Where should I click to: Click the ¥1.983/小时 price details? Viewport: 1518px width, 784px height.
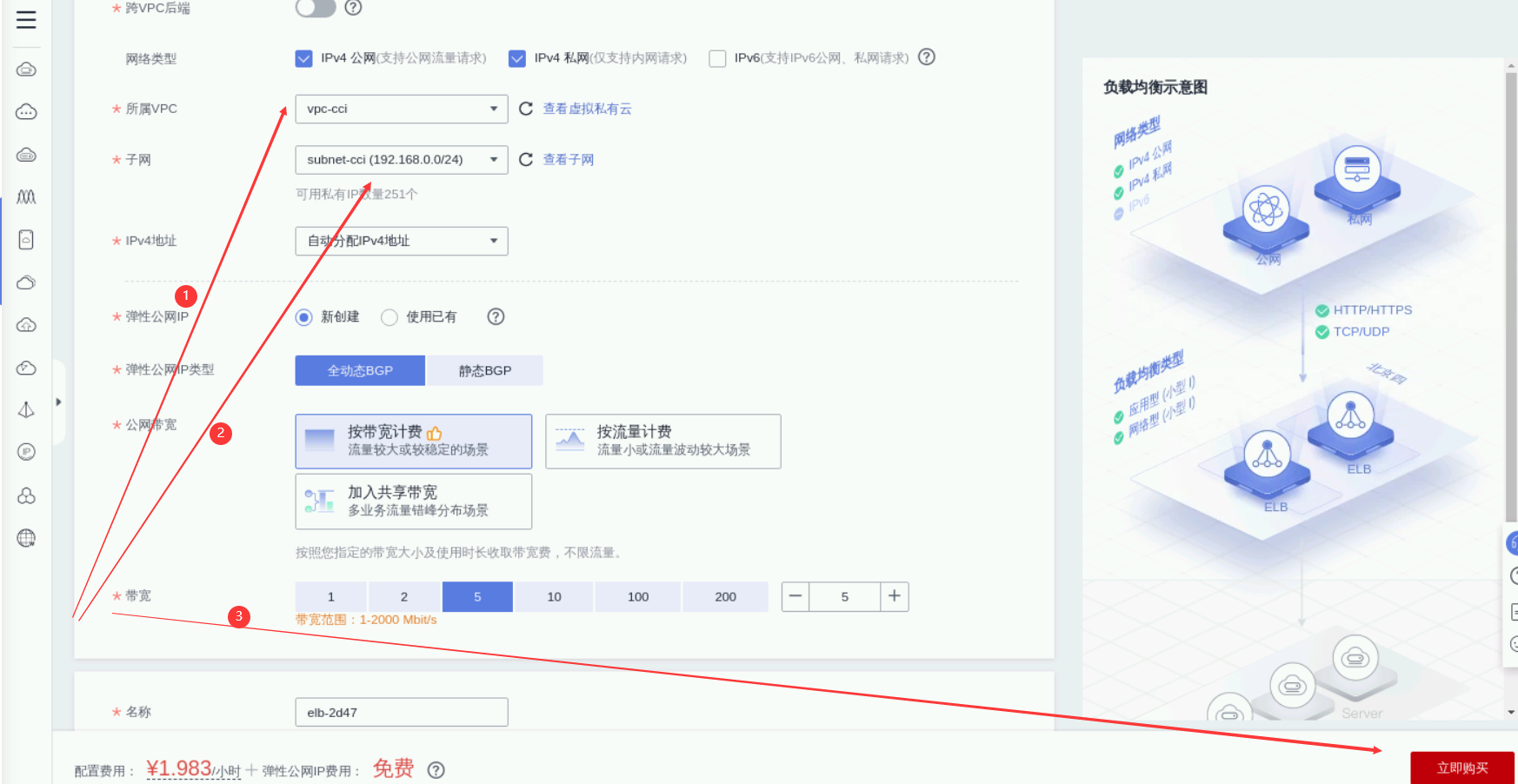(194, 769)
